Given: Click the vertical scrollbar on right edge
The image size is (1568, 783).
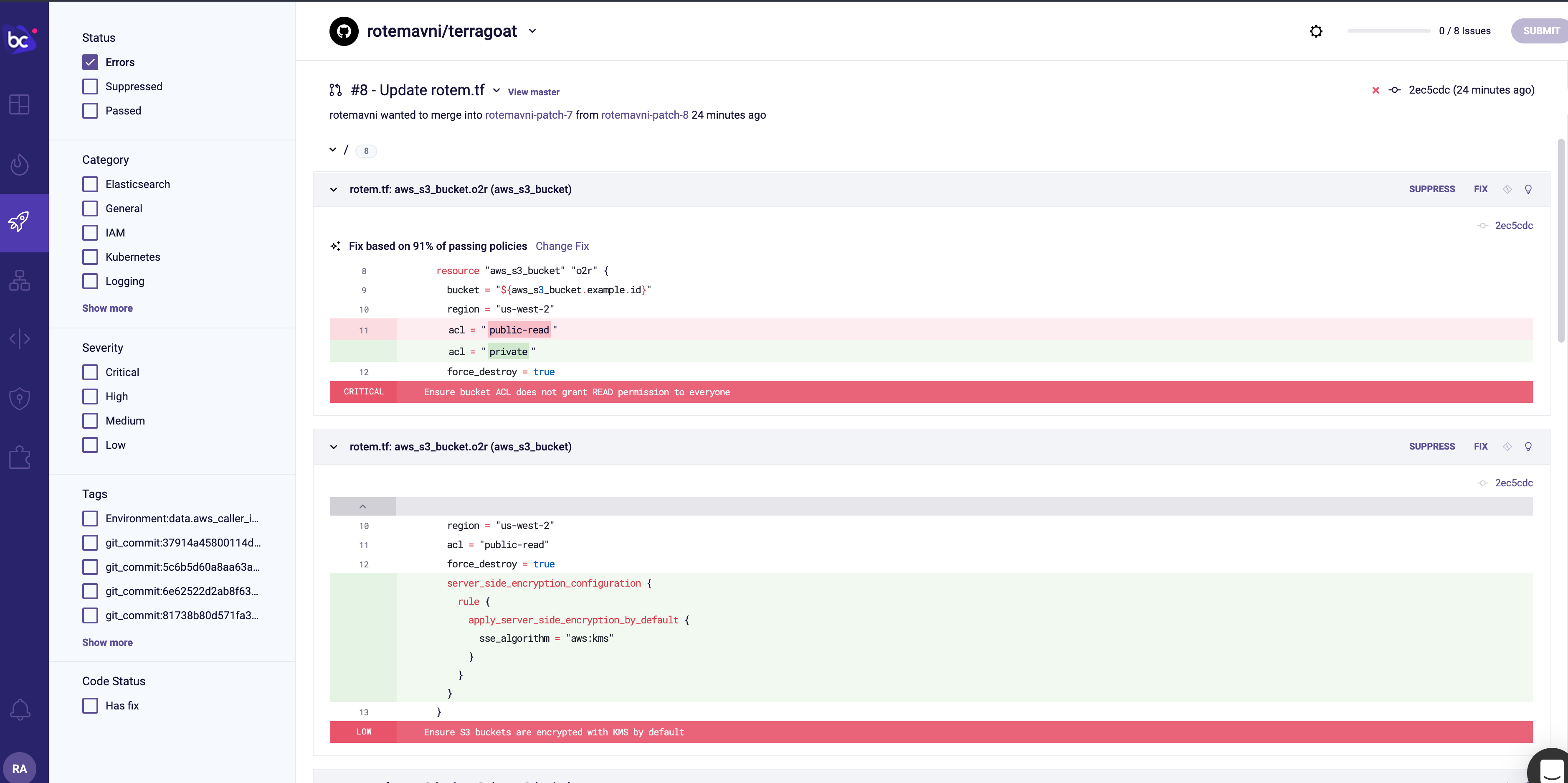Looking at the screenshot, I should coord(1561,241).
